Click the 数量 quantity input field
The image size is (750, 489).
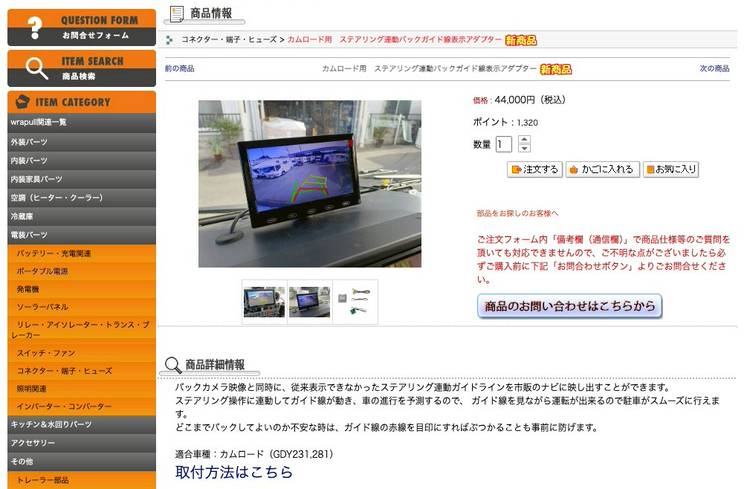[504, 144]
